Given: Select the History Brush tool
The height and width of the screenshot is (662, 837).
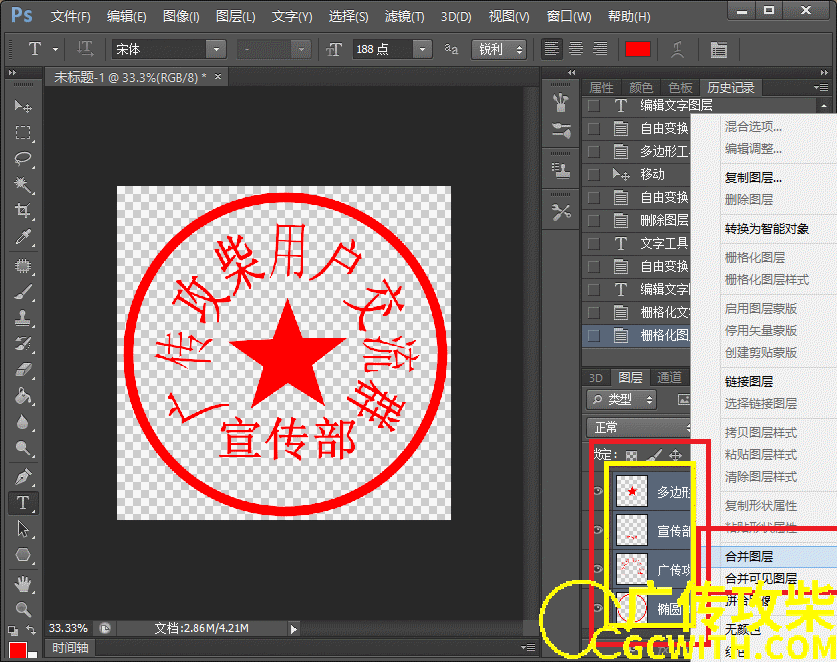Looking at the screenshot, I should coord(23,344).
